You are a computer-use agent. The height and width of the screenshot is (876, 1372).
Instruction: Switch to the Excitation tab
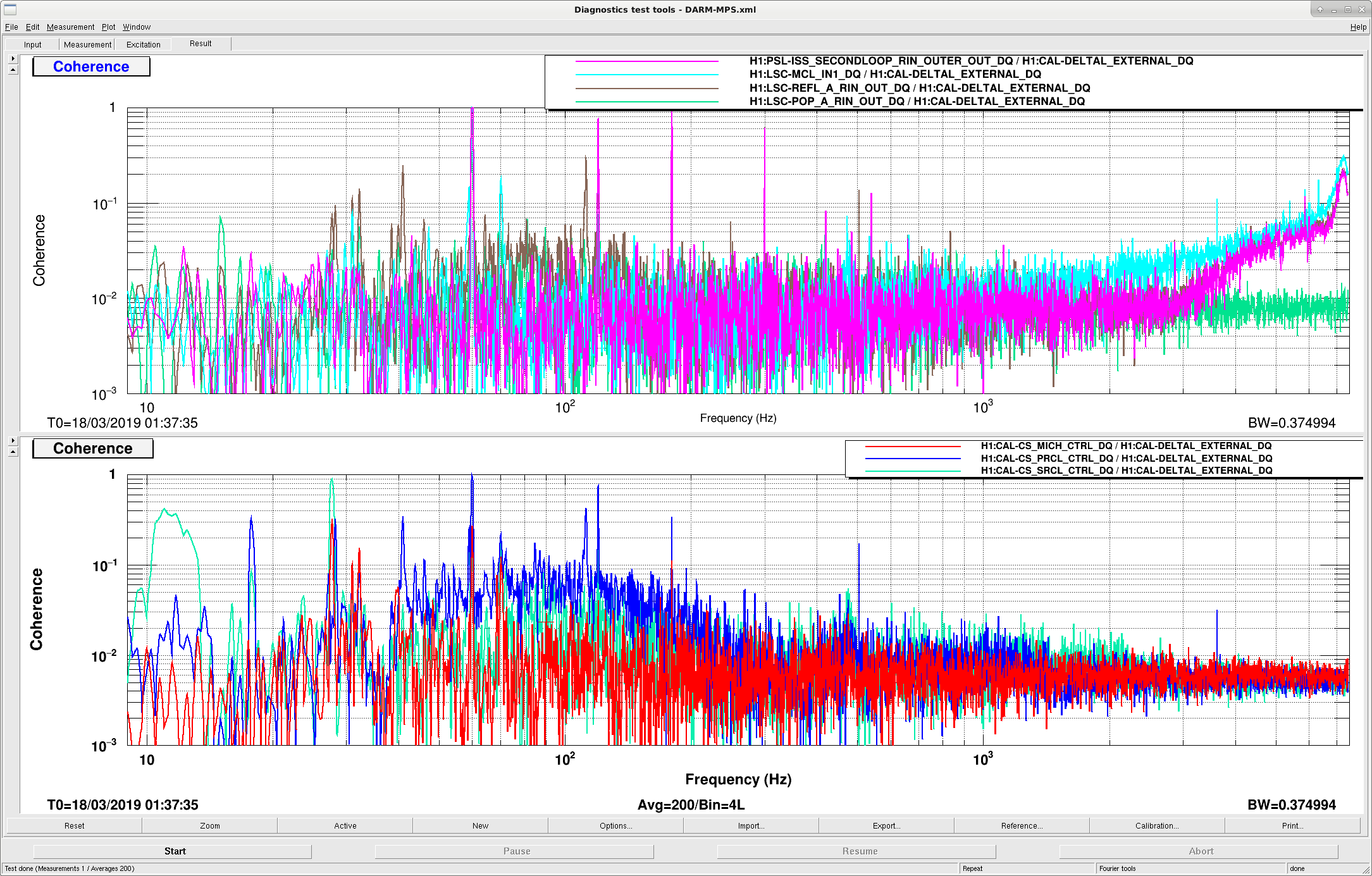[x=144, y=44]
